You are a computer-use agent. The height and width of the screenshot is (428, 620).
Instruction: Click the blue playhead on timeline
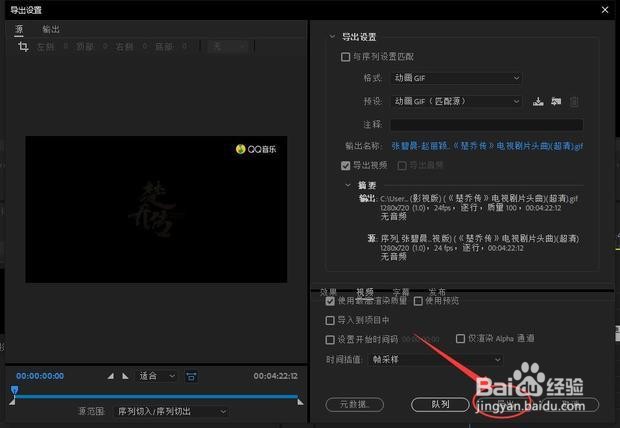pyautogui.click(x=15, y=390)
